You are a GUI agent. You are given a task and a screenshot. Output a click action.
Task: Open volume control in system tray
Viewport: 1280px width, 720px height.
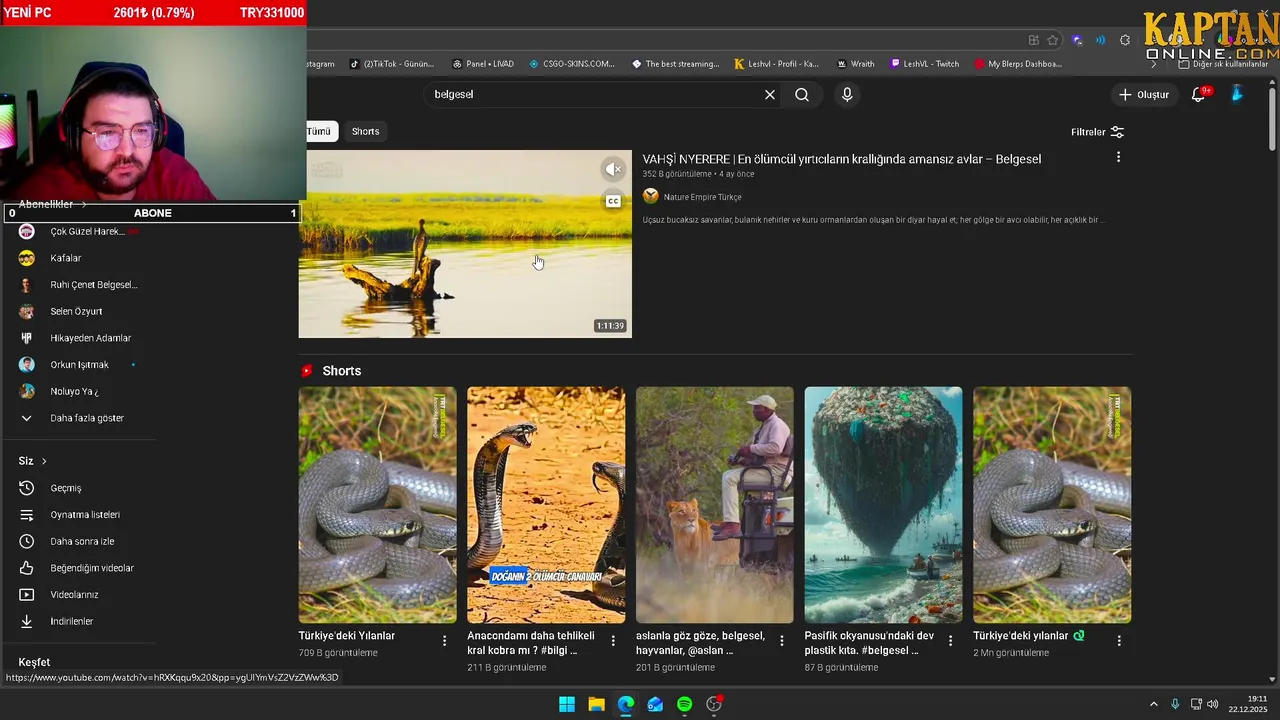[1213, 704]
